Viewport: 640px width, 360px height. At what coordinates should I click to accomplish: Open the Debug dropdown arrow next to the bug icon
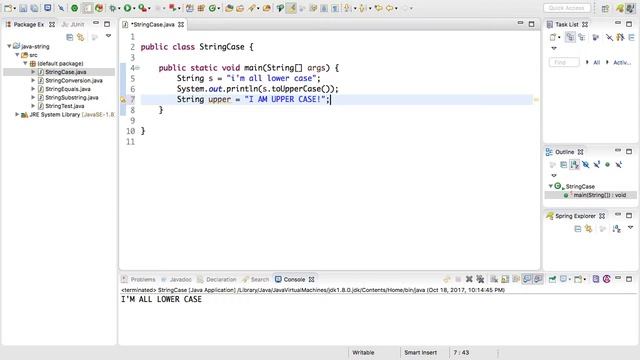coord(119,8)
